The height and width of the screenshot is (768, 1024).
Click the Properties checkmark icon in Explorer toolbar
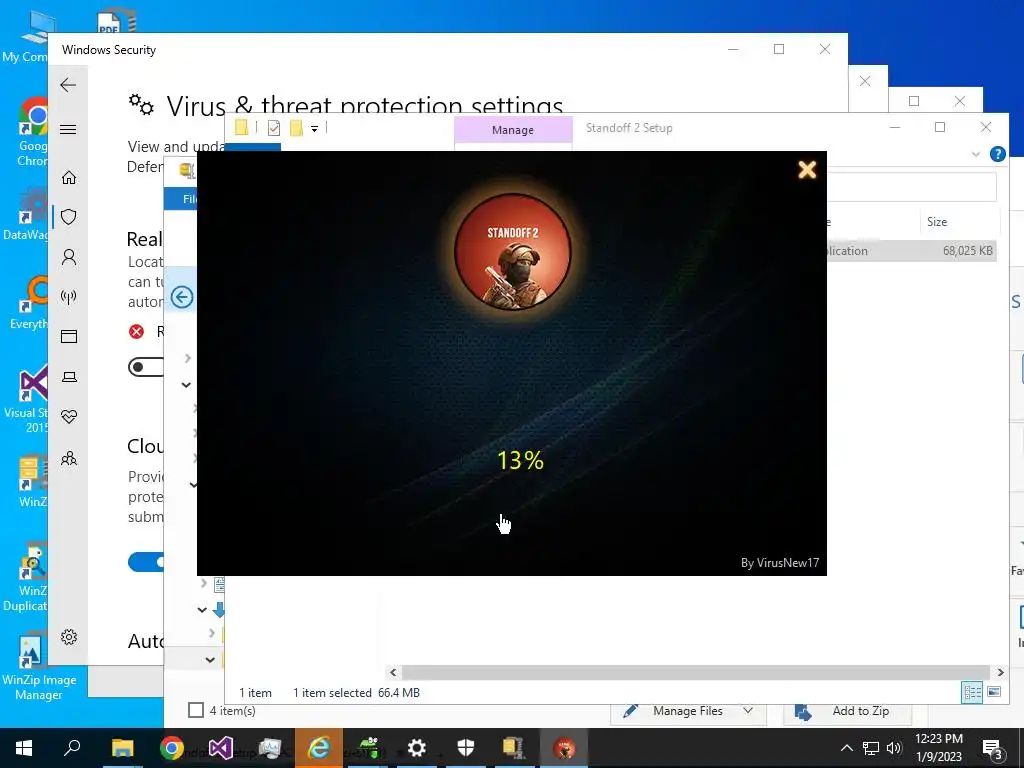274,128
